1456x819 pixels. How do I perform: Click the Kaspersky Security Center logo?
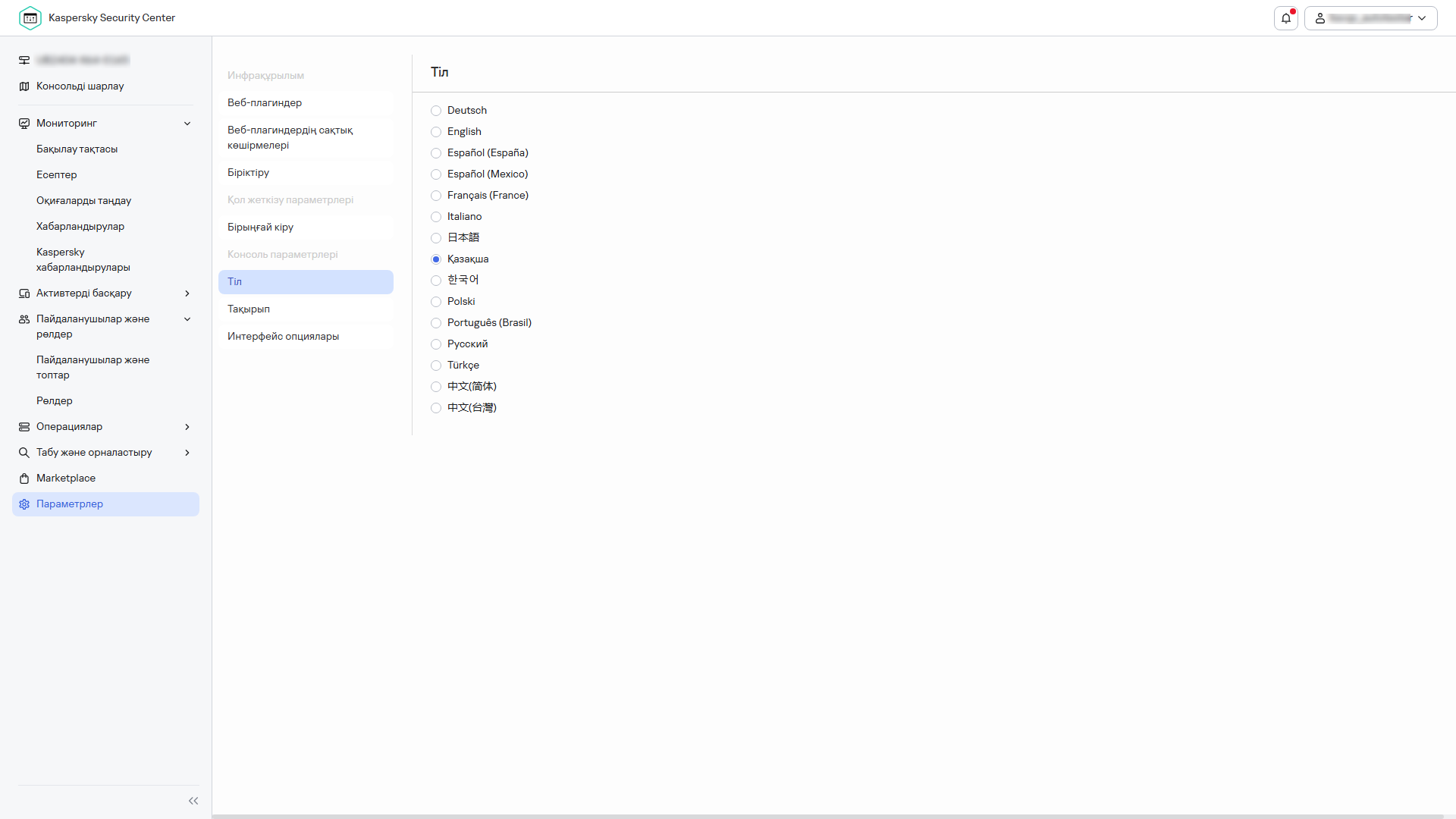point(30,18)
